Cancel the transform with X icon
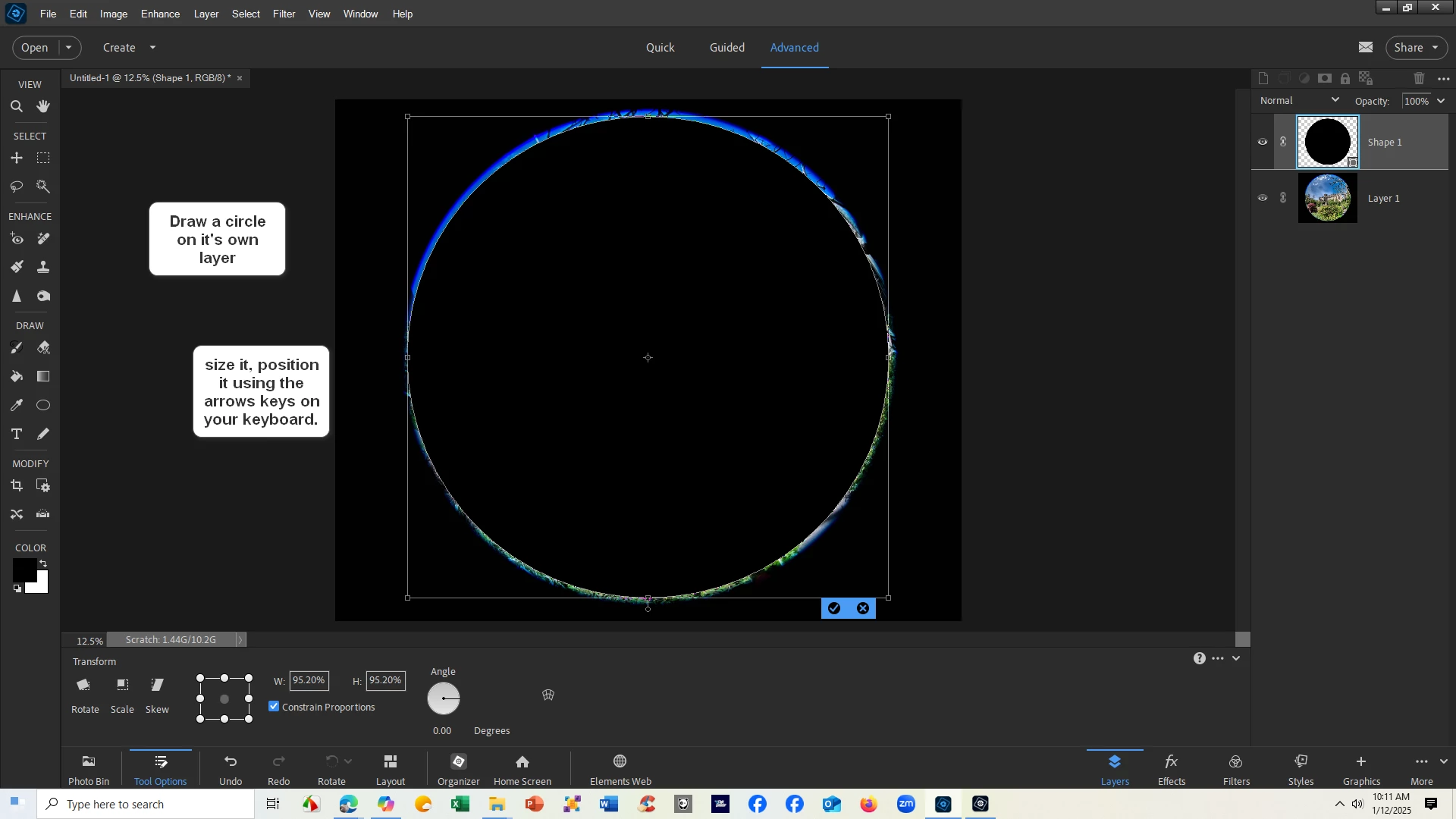1456x819 pixels. (x=863, y=609)
